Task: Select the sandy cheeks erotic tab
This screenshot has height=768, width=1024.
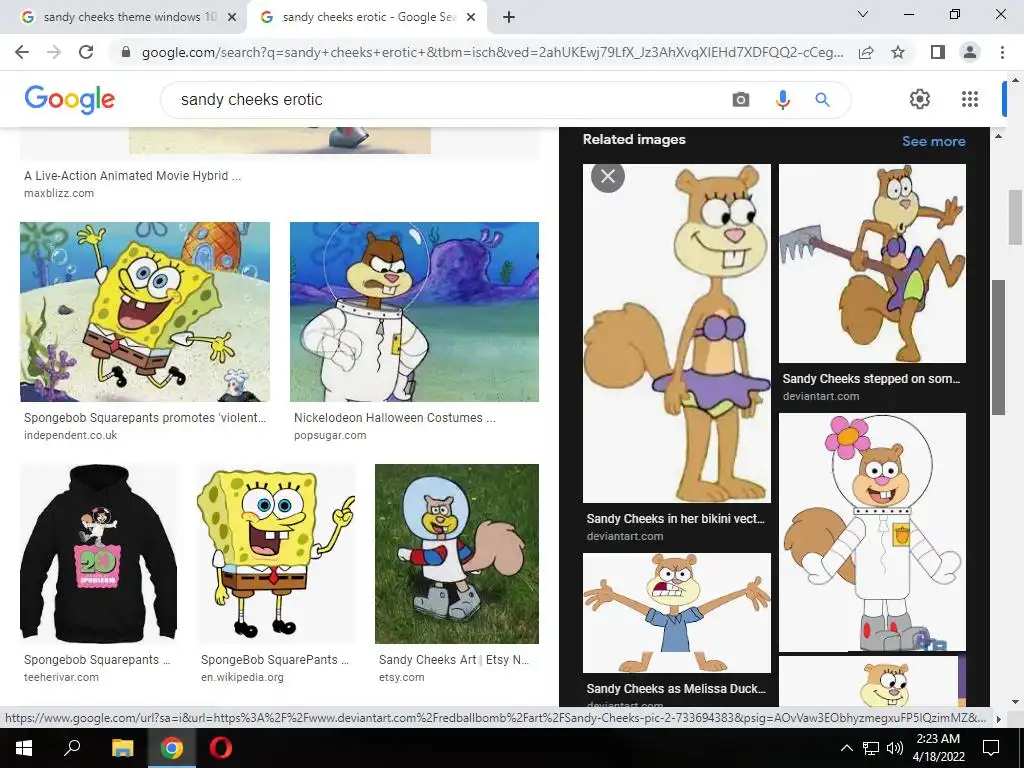Action: pos(366,18)
